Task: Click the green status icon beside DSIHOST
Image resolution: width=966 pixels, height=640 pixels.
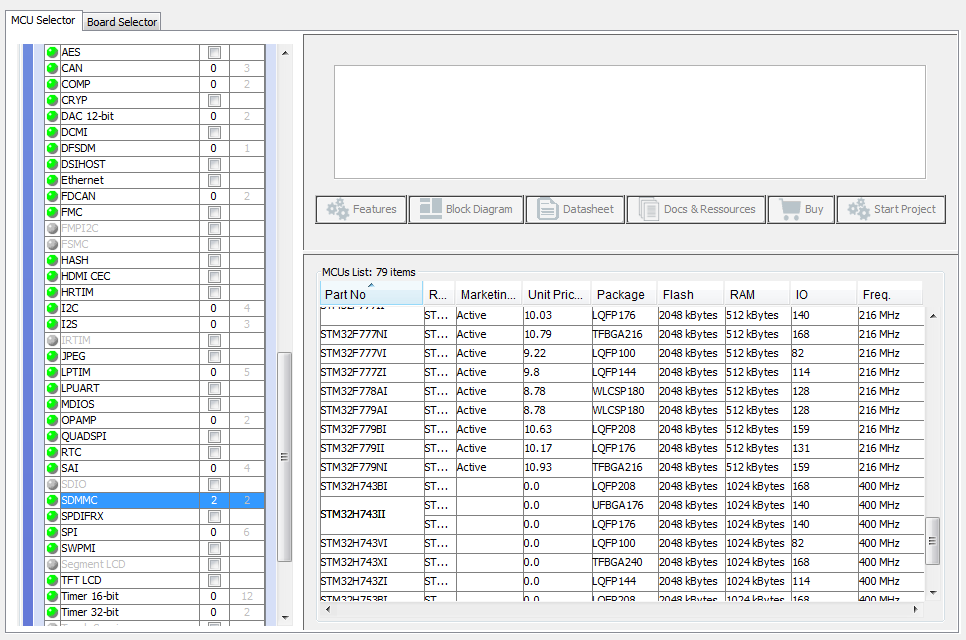Action: [x=52, y=164]
